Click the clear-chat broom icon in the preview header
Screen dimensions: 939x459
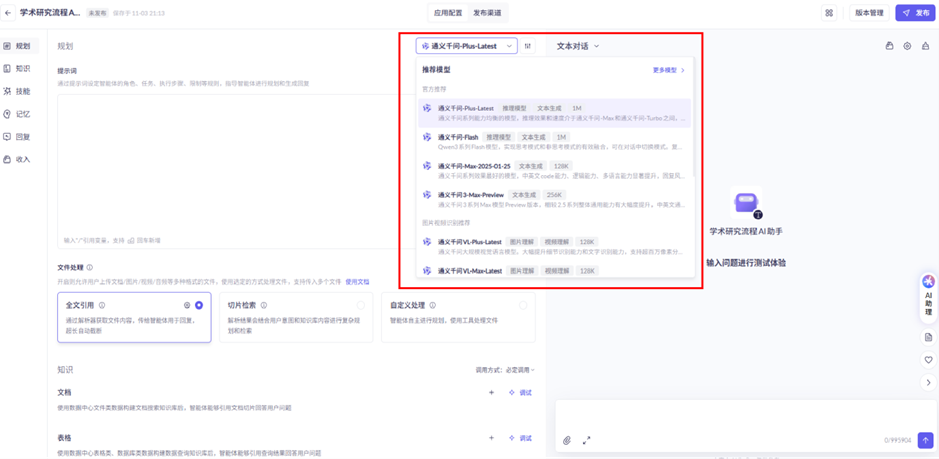click(925, 46)
